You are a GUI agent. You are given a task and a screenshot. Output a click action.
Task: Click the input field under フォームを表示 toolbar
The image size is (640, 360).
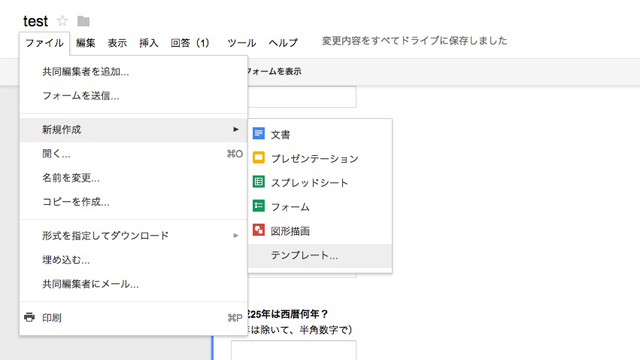point(302,97)
